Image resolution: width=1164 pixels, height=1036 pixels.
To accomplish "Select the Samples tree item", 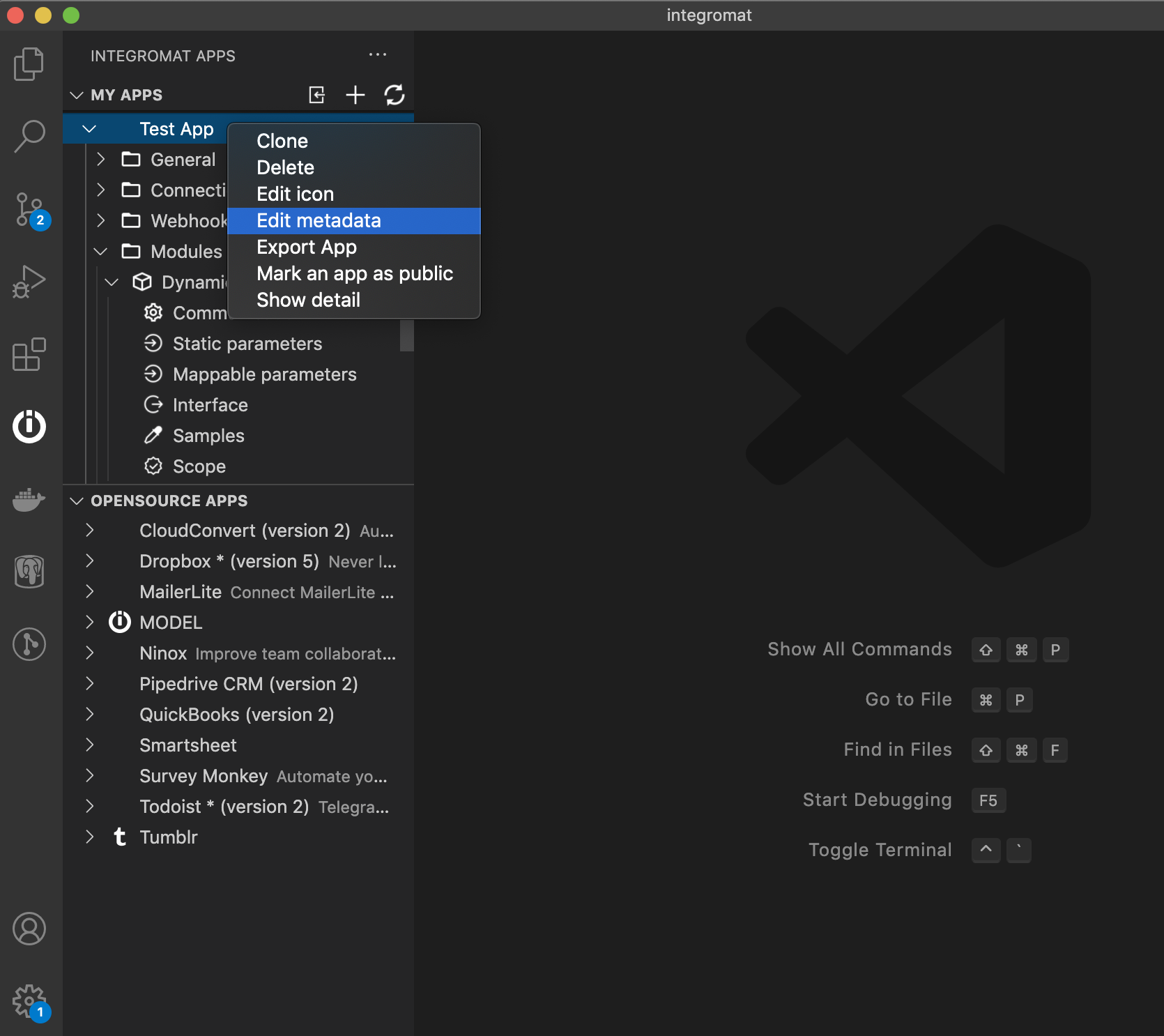I will 238,435.
